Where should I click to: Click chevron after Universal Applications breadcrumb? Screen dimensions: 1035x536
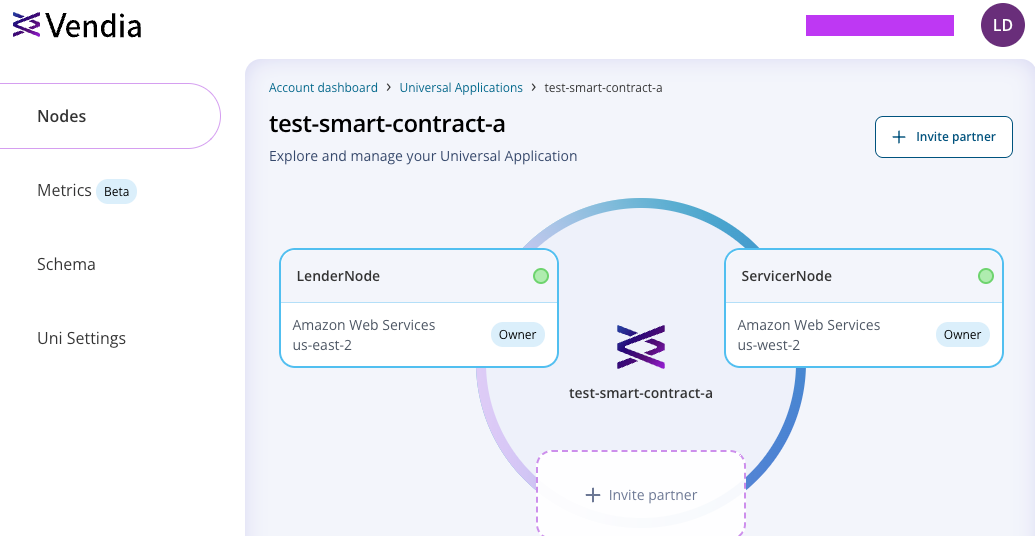533,87
